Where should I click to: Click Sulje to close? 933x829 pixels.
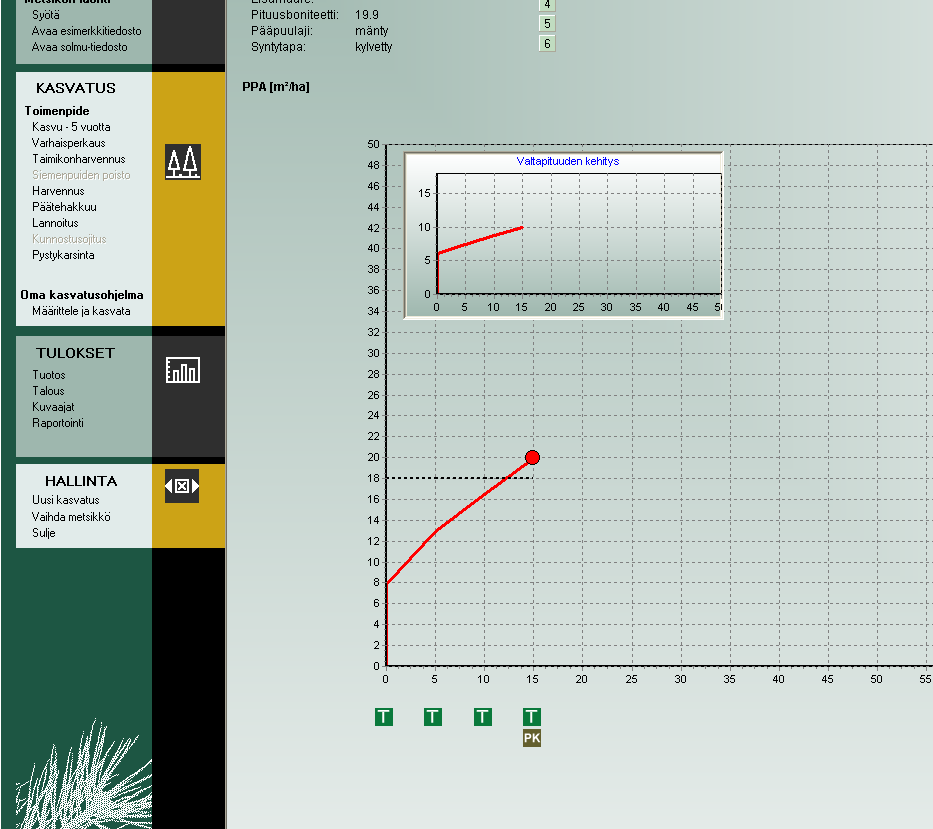(x=43, y=533)
